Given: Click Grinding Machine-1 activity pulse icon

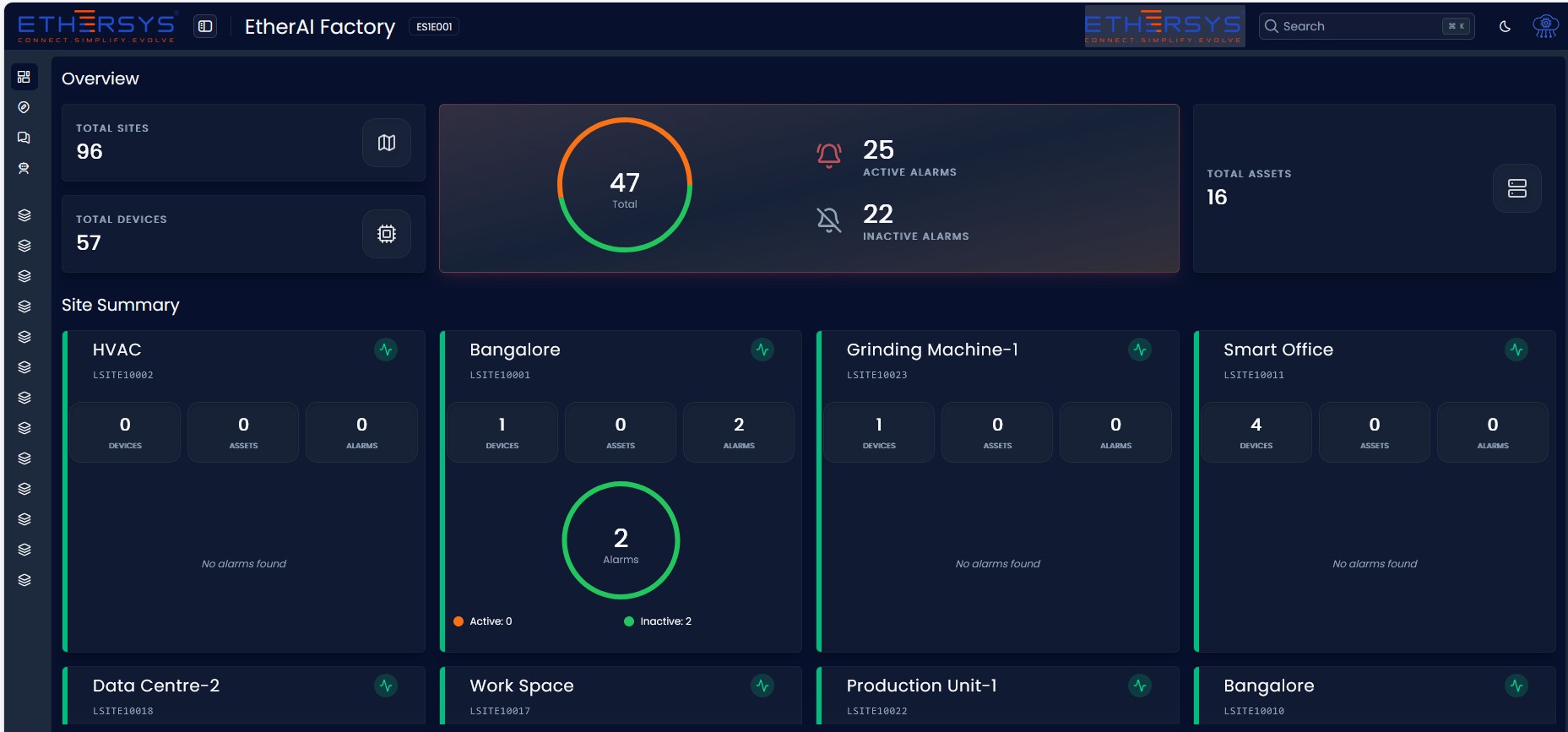Looking at the screenshot, I should 1140,350.
